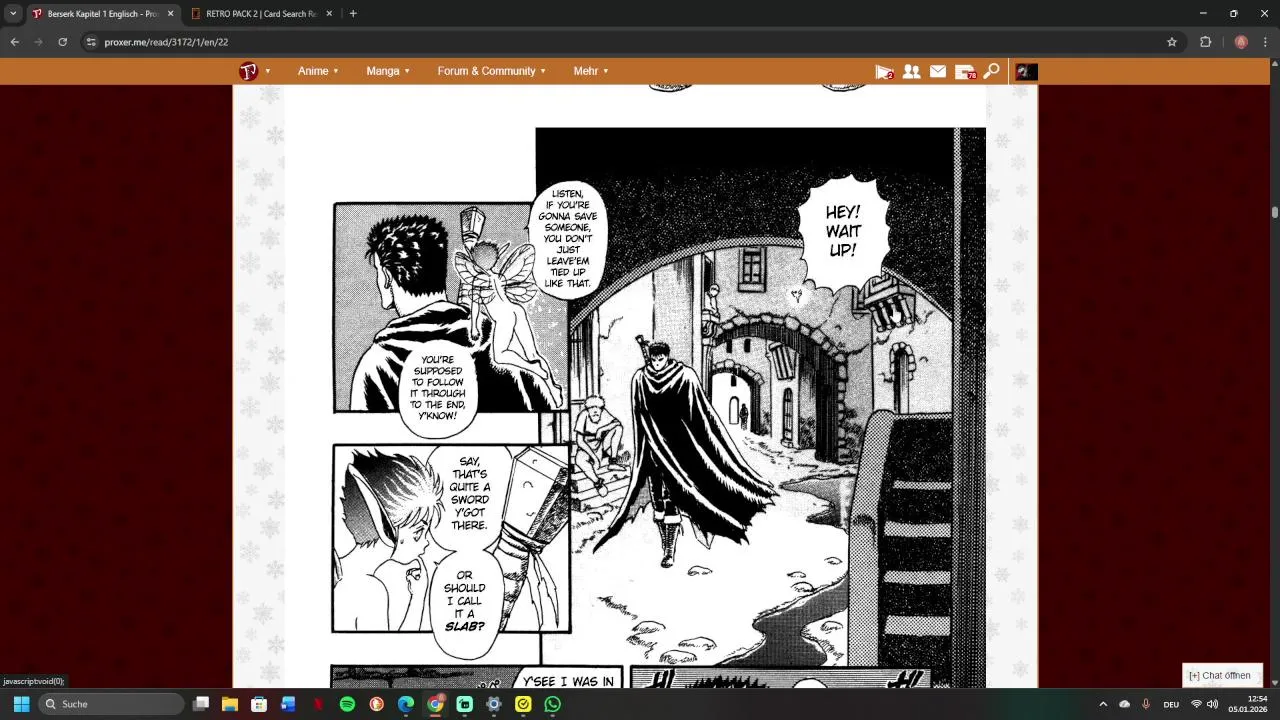
Task: Open the Wi-Fi network tray icon
Action: 1196,704
